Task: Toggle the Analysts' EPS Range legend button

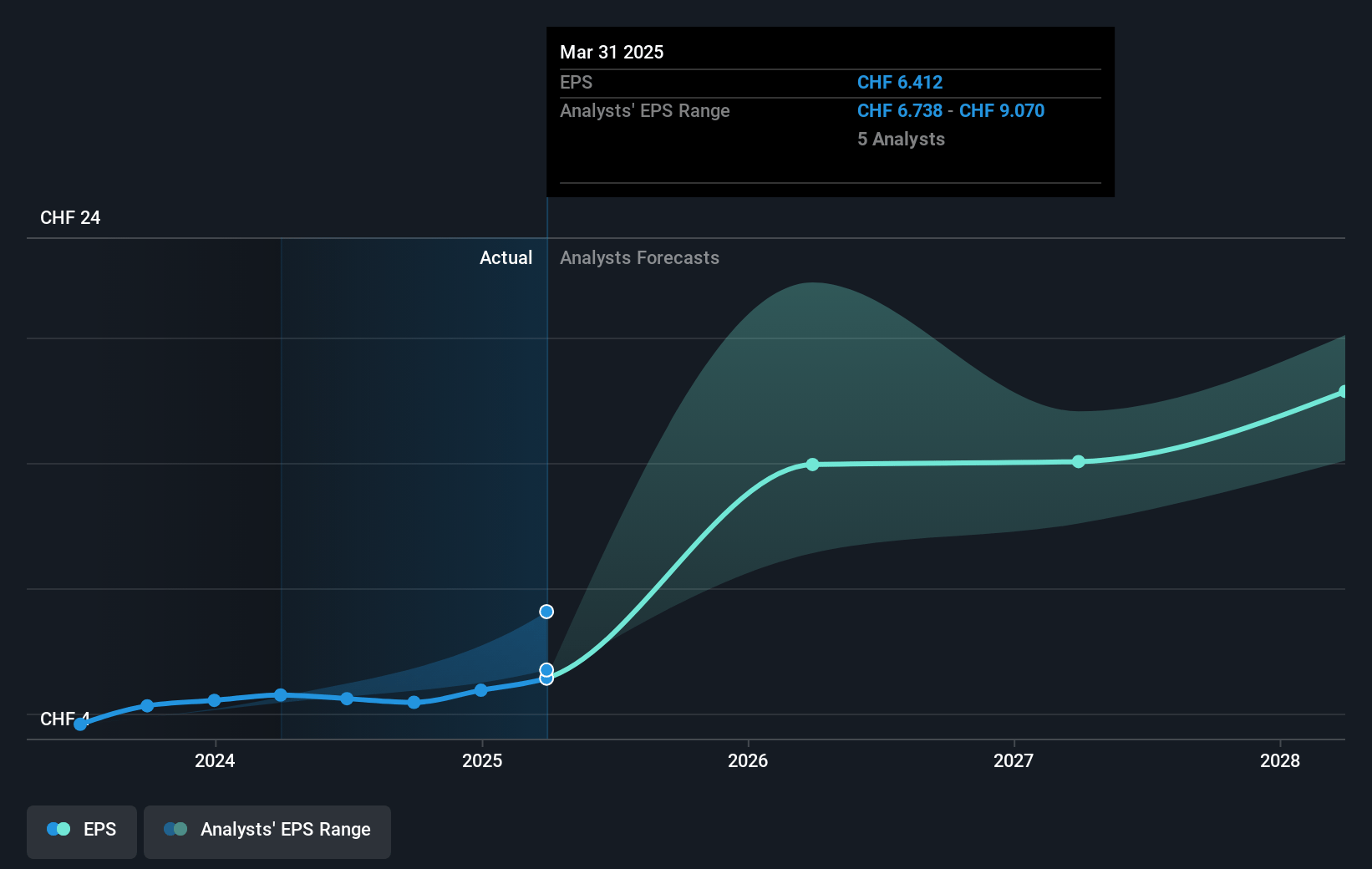Action: coord(267,831)
